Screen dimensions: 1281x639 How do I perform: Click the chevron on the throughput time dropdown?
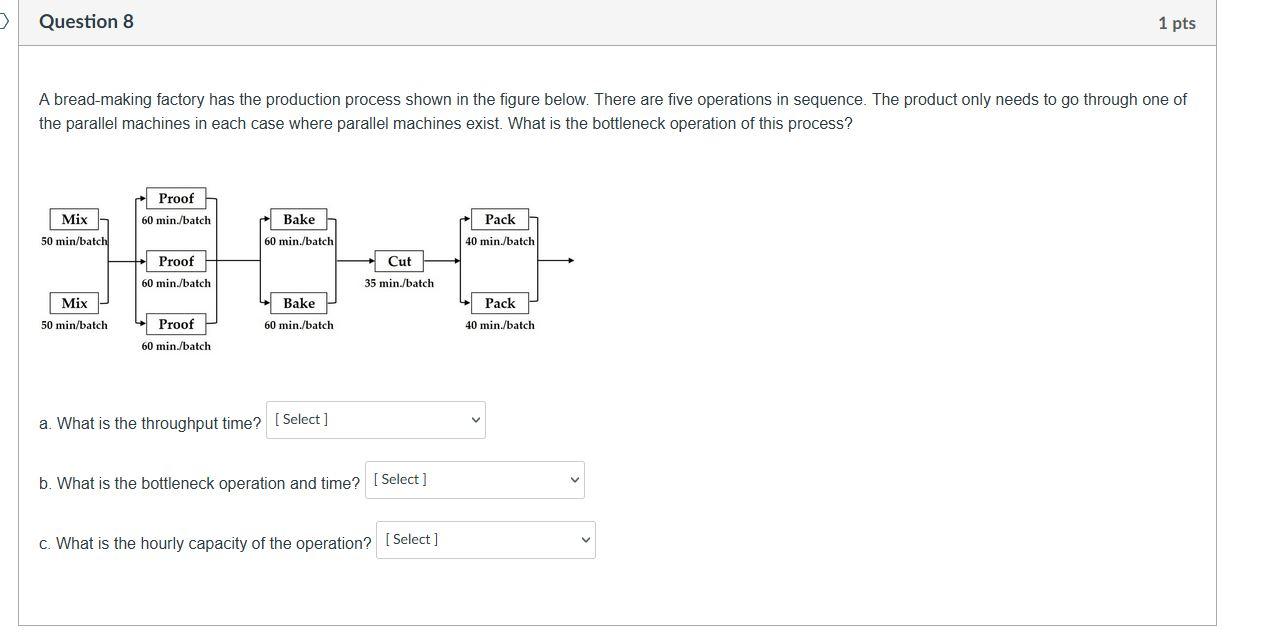coord(475,419)
